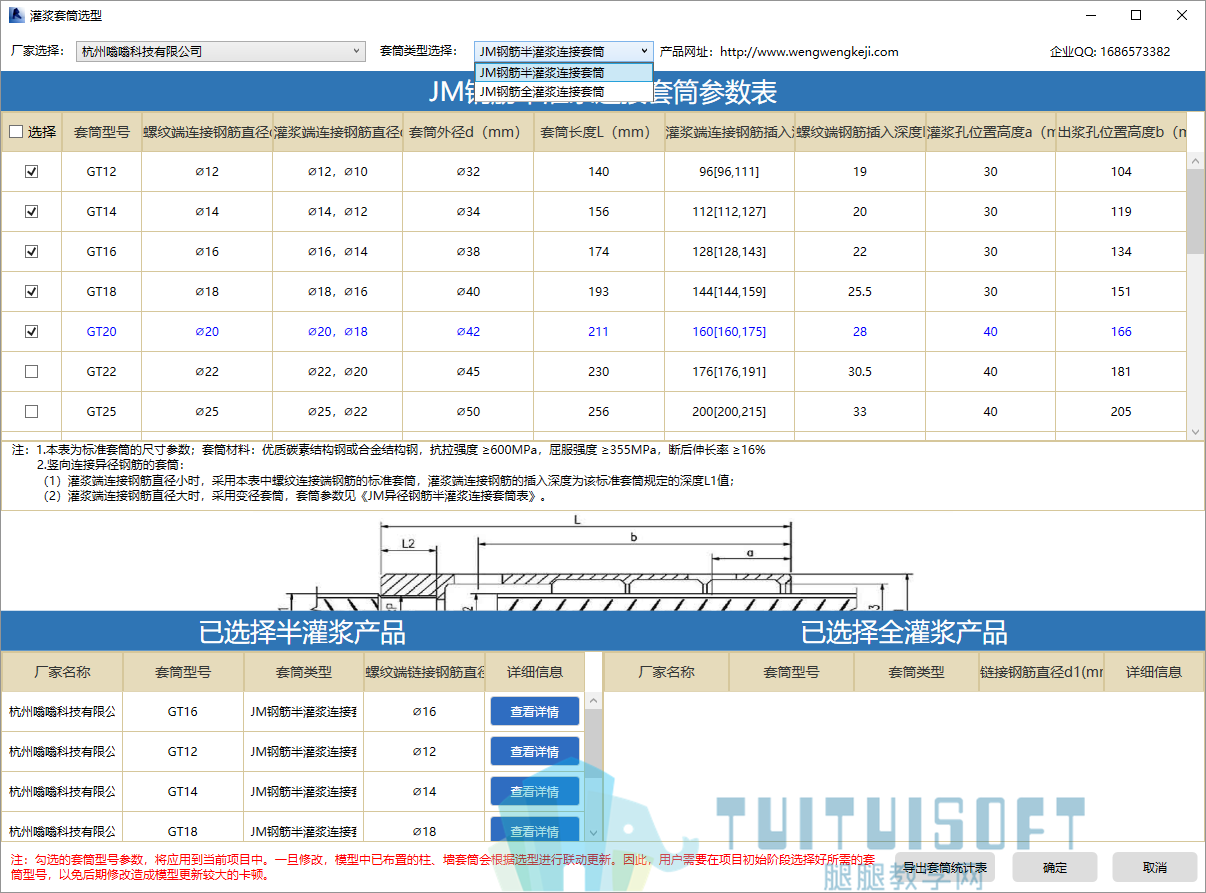
Task: Click the app icon in title bar
Action: coord(15,15)
